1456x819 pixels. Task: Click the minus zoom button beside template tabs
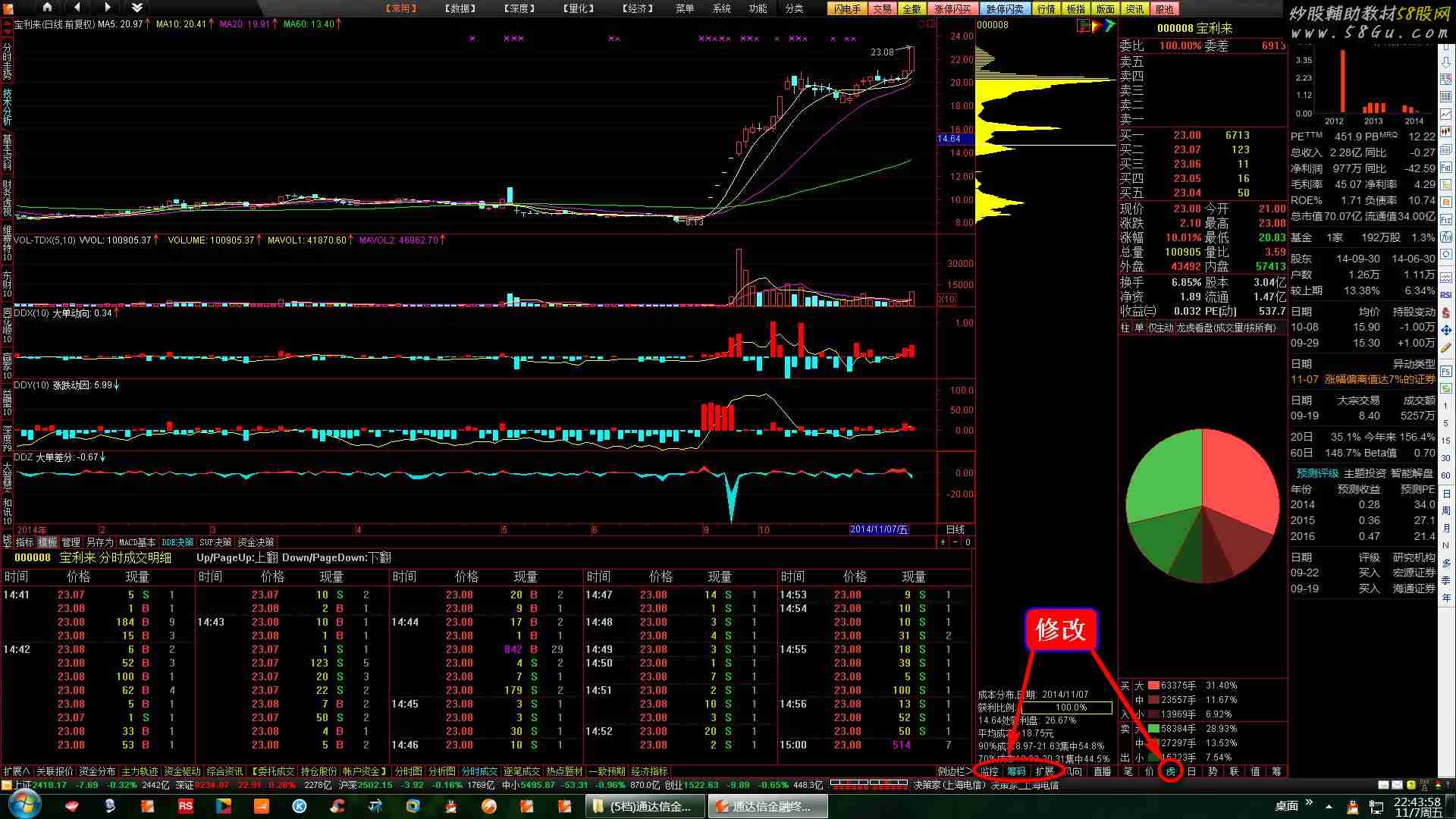click(955, 542)
